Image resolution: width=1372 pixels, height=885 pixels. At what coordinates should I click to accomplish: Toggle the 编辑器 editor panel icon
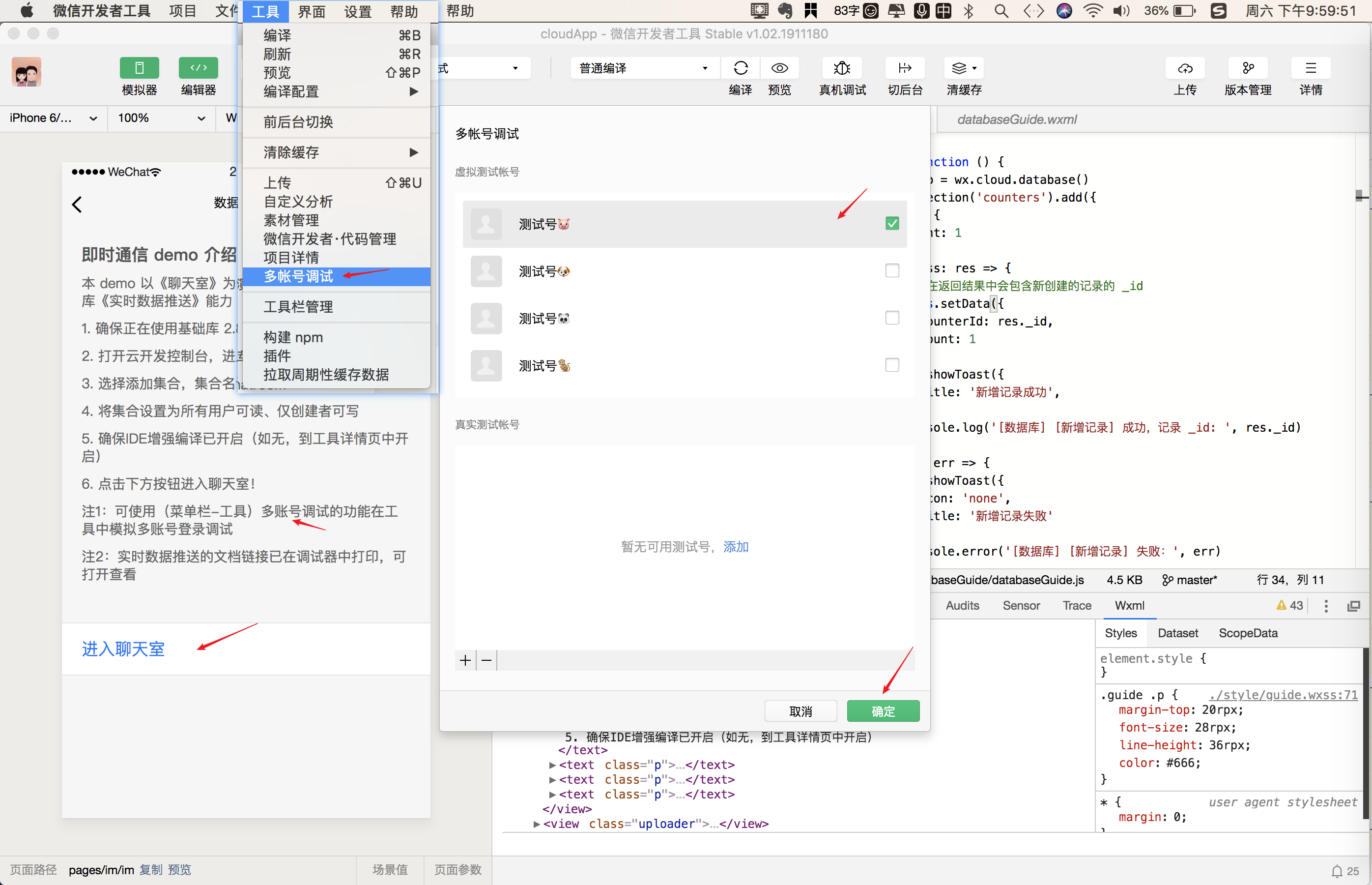(198, 68)
